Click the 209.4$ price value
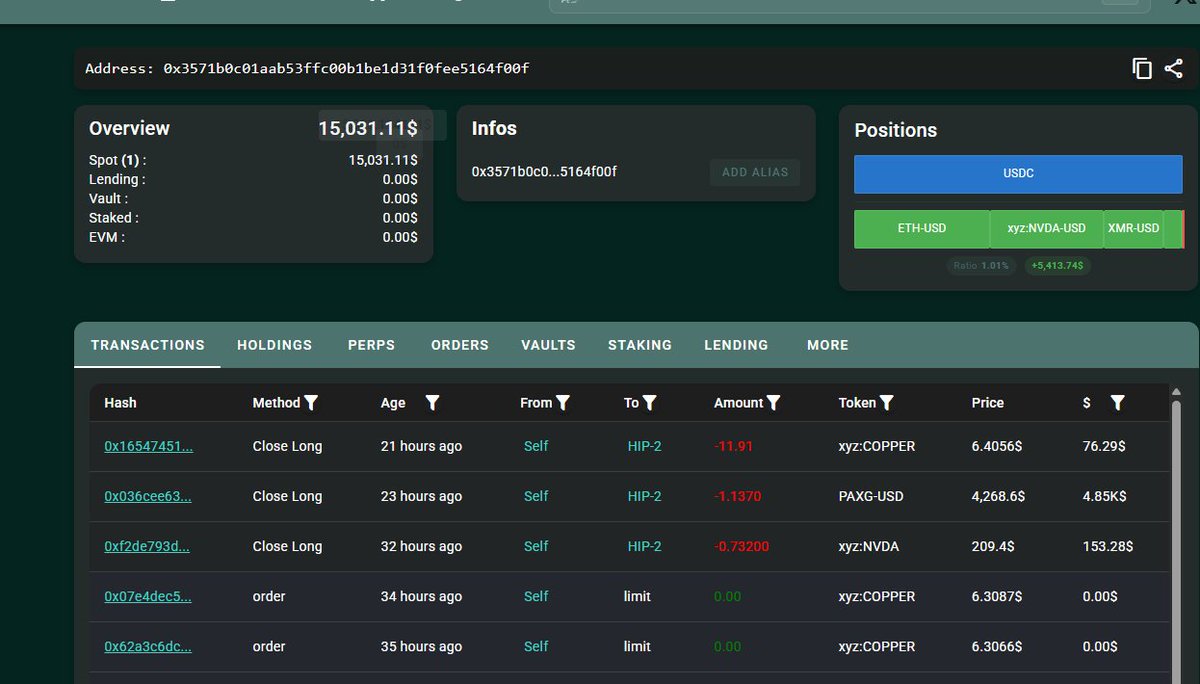The height and width of the screenshot is (684, 1200). pyautogui.click(x=993, y=546)
